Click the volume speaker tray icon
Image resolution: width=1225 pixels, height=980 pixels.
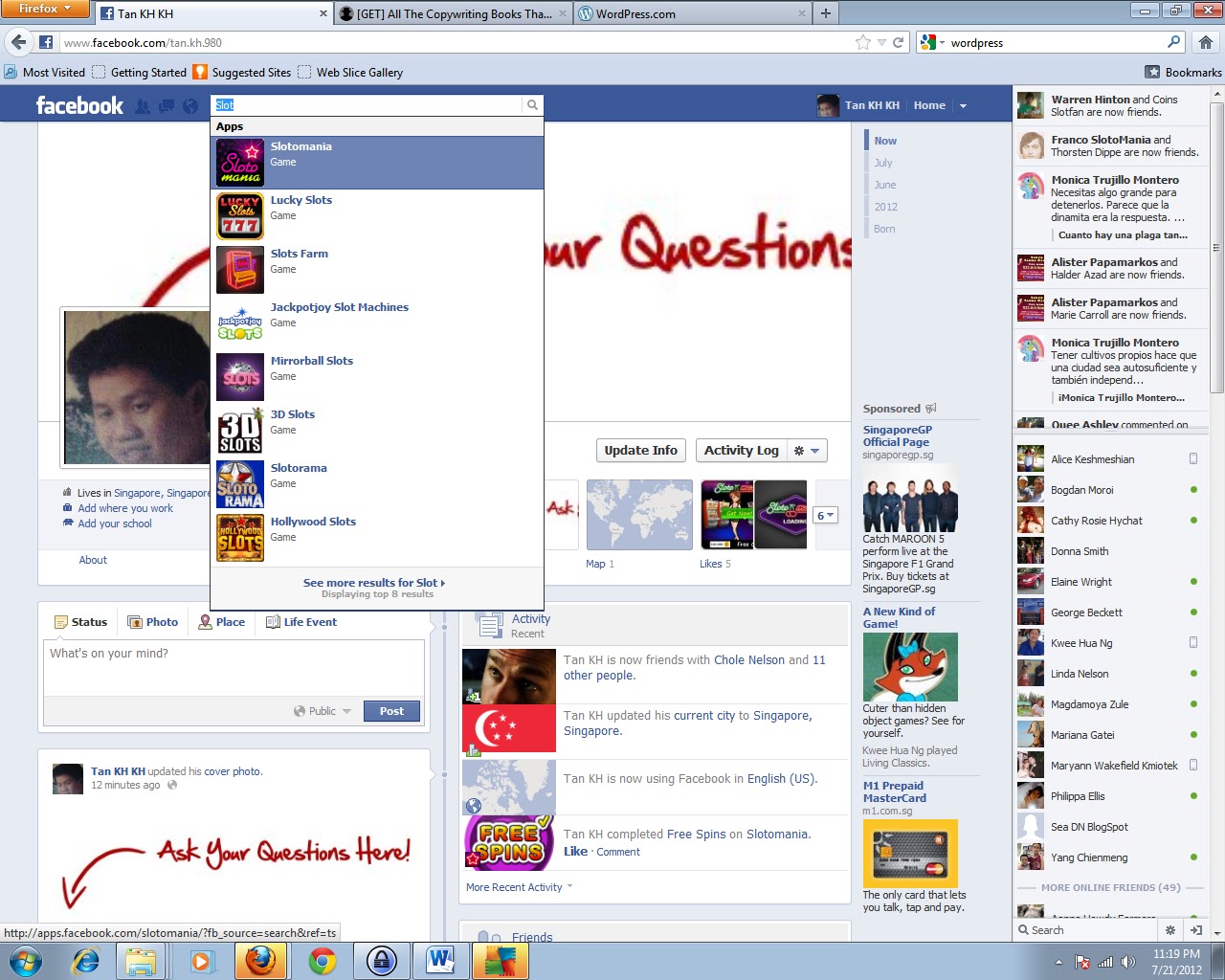(x=1128, y=962)
